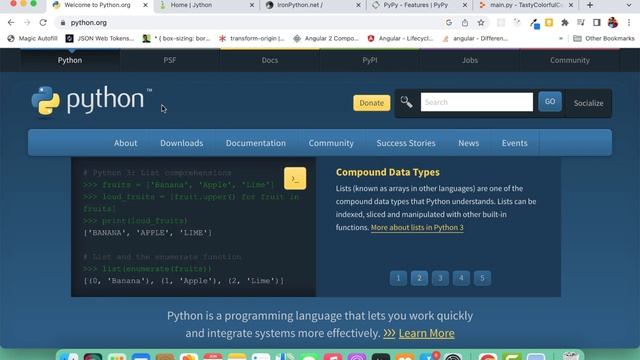Click the magnifier search icon
Viewport: 640px width, 360px height.
(x=406, y=102)
